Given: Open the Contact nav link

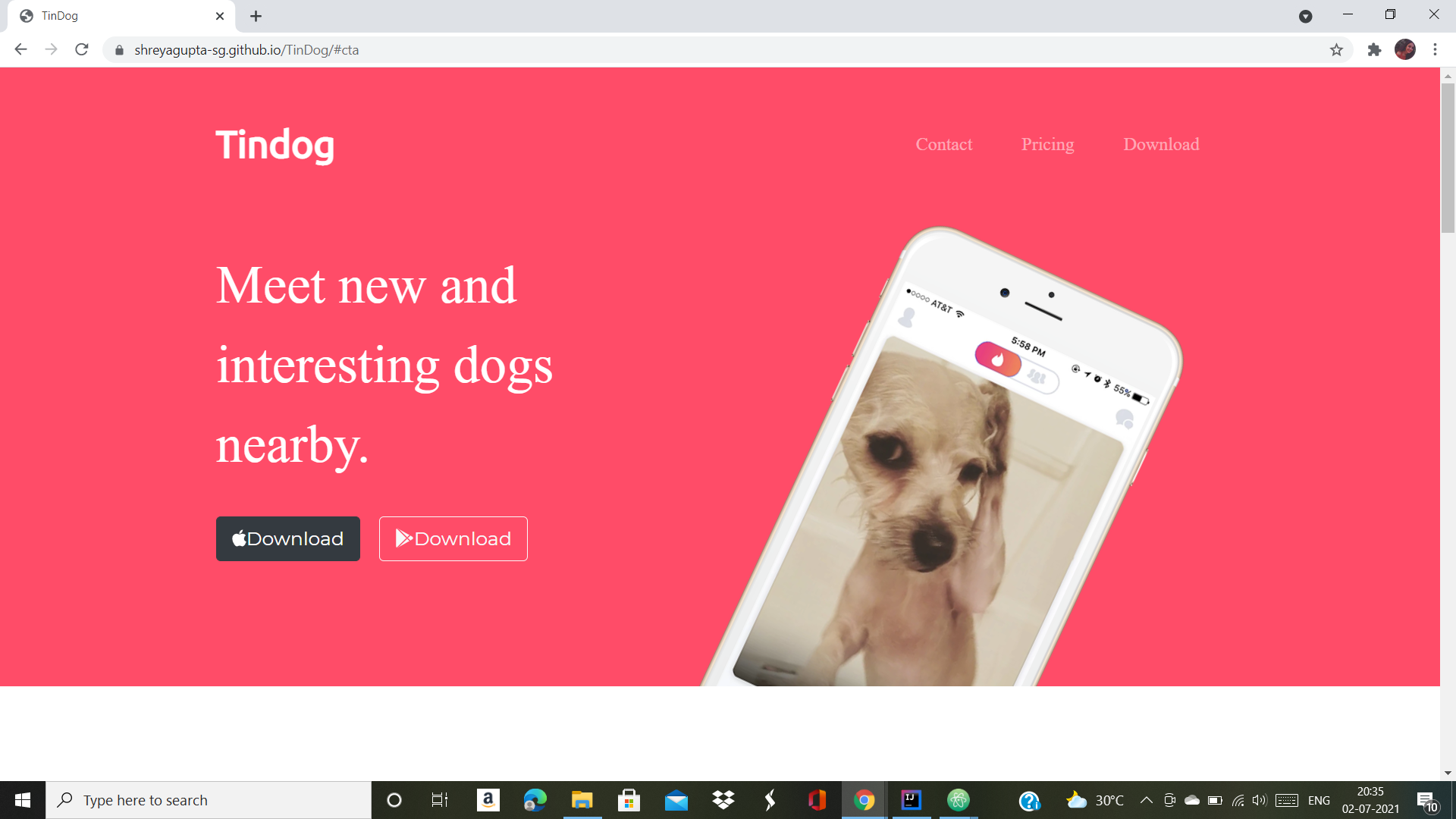Looking at the screenshot, I should point(943,144).
